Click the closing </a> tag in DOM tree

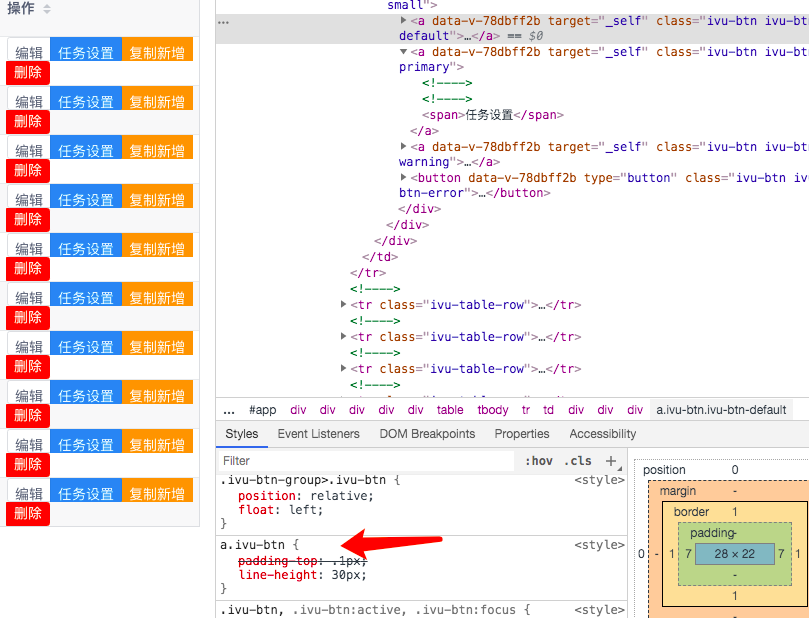pos(424,131)
